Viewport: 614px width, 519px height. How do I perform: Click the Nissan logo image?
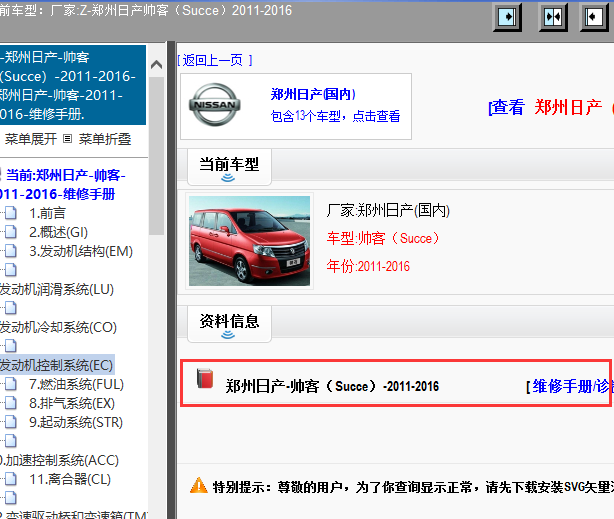pyautogui.click(x=215, y=105)
